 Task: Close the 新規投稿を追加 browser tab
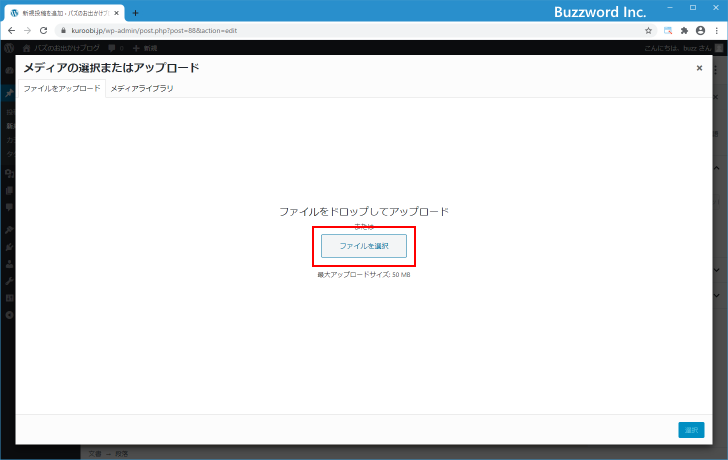(x=118, y=13)
